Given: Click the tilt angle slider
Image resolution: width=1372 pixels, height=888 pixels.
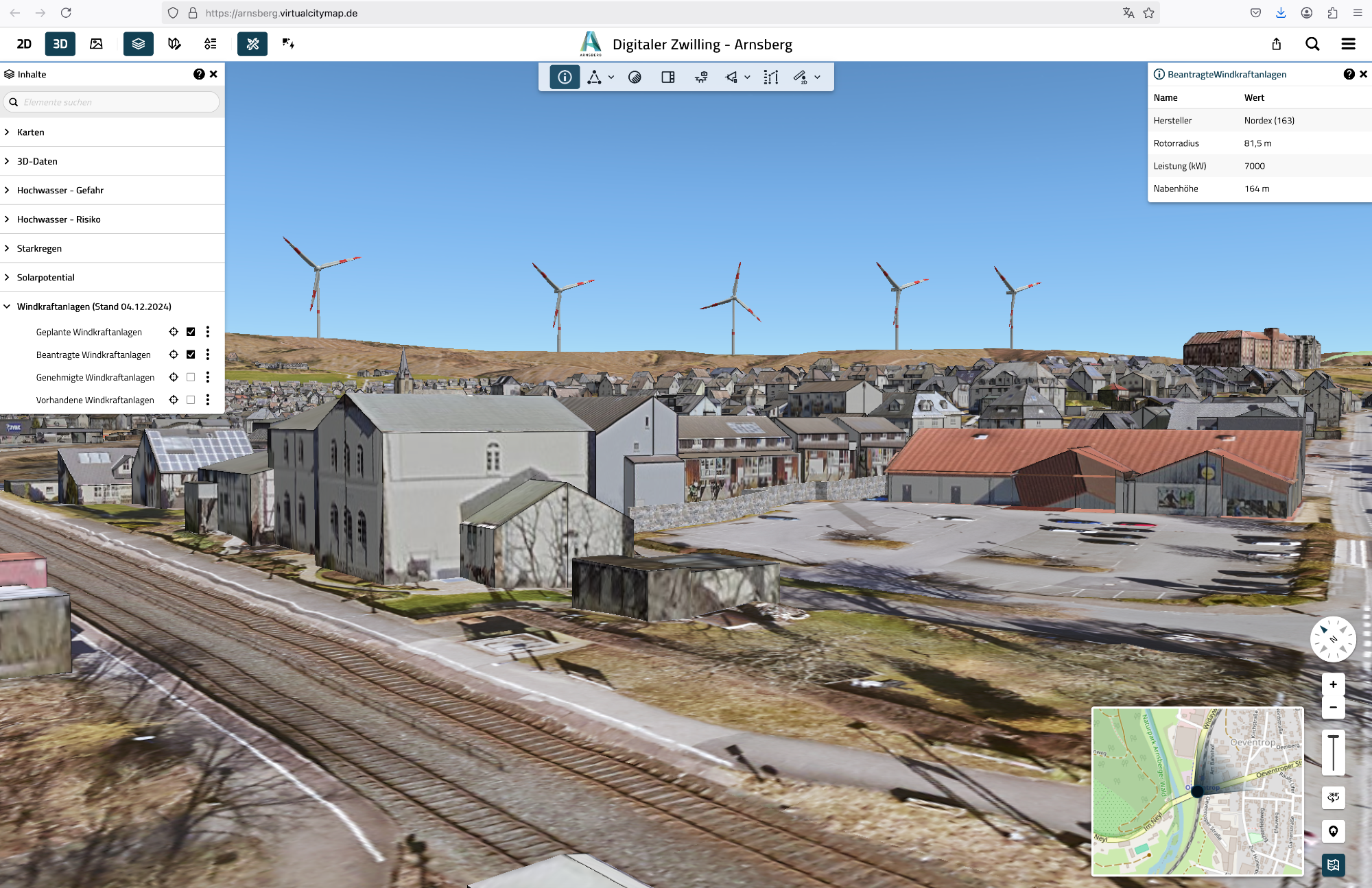Looking at the screenshot, I should point(1333,753).
